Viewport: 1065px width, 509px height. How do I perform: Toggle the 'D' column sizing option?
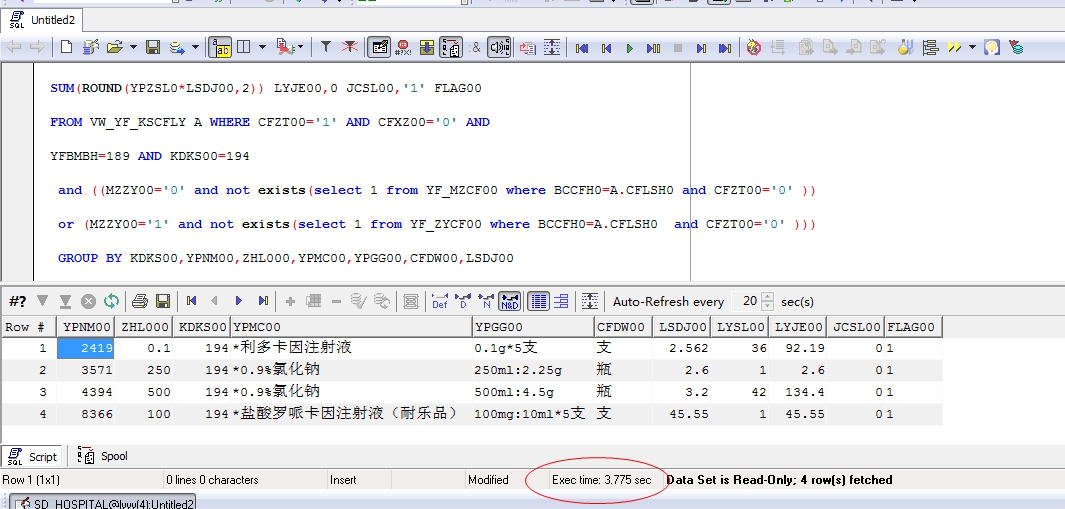click(x=463, y=301)
